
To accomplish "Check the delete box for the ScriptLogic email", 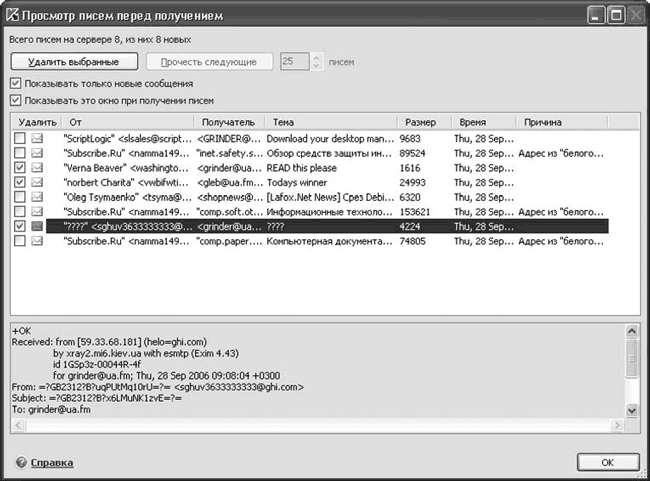I will [x=19, y=138].
